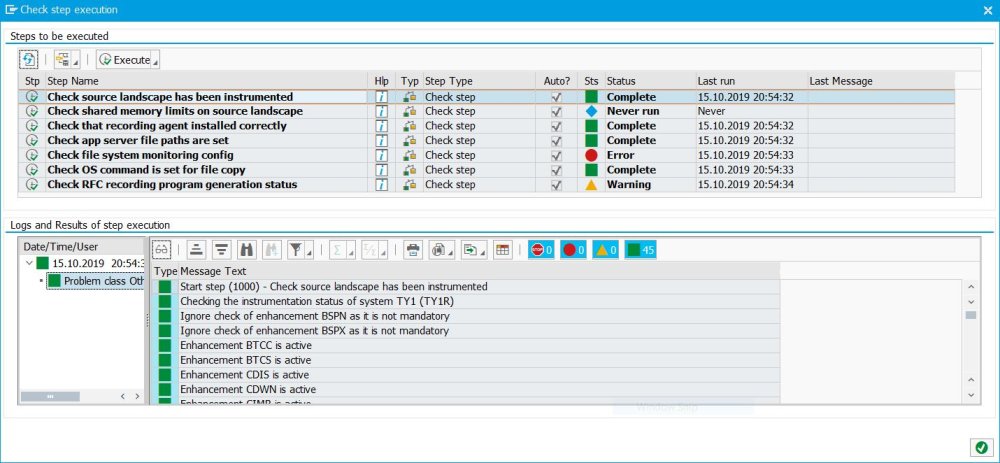Click the hierarchy display icon in steps toolbar

62,60
